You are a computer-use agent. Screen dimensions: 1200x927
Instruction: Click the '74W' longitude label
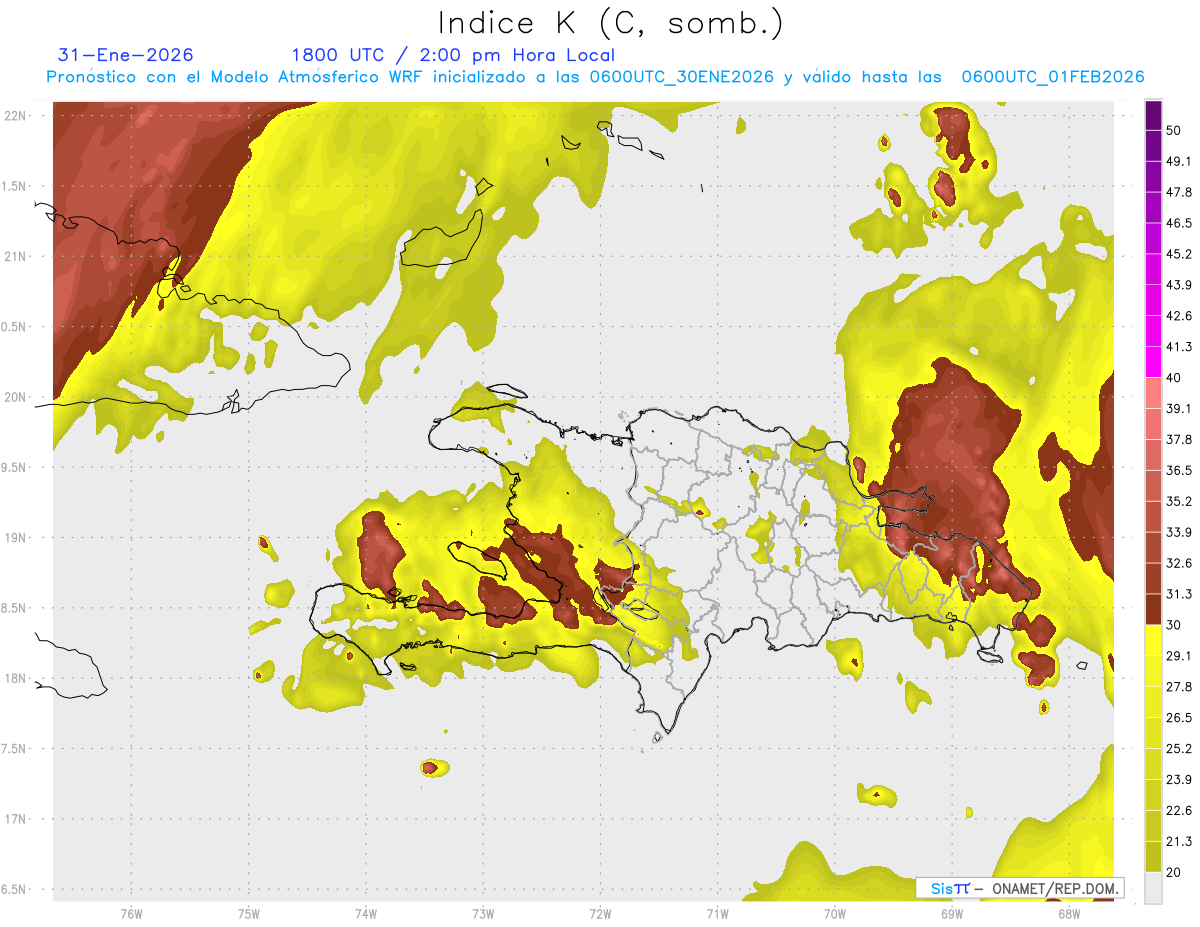(x=366, y=913)
